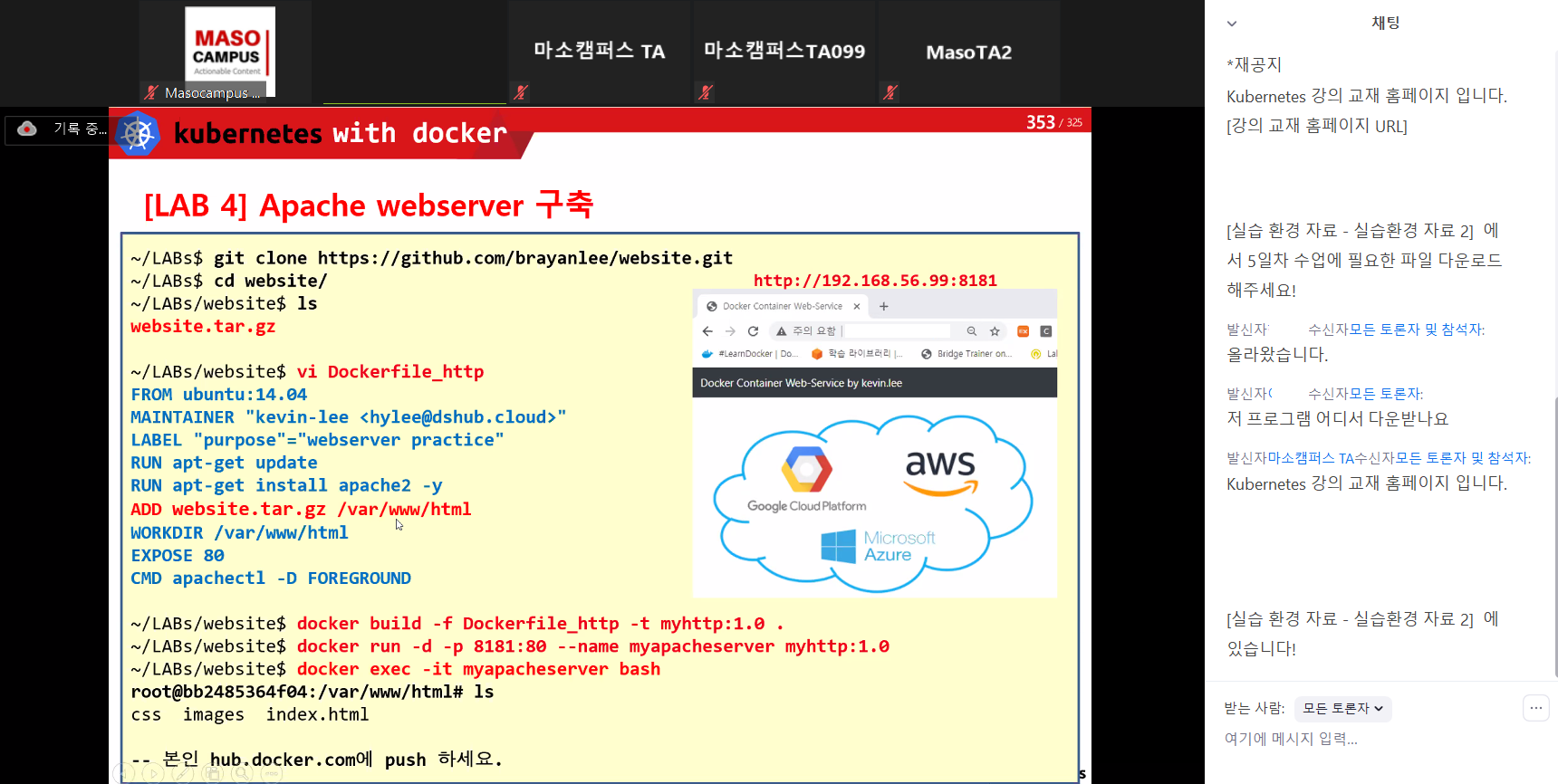
Task: Click the #LearnDocker bookmark
Action: (750, 354)
